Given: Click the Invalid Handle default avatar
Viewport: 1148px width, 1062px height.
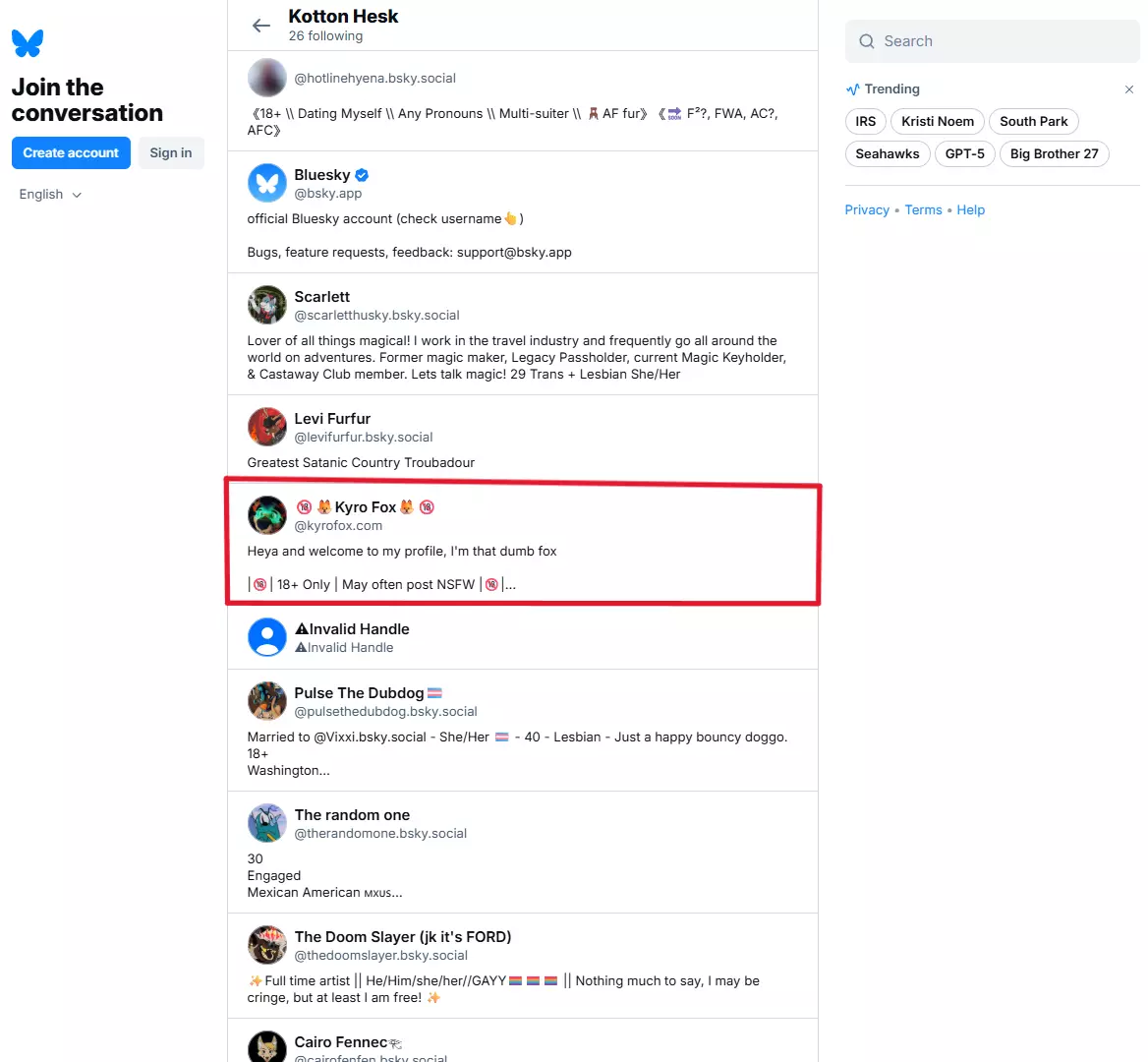Looking at the screenshot, I should point(266,637).
